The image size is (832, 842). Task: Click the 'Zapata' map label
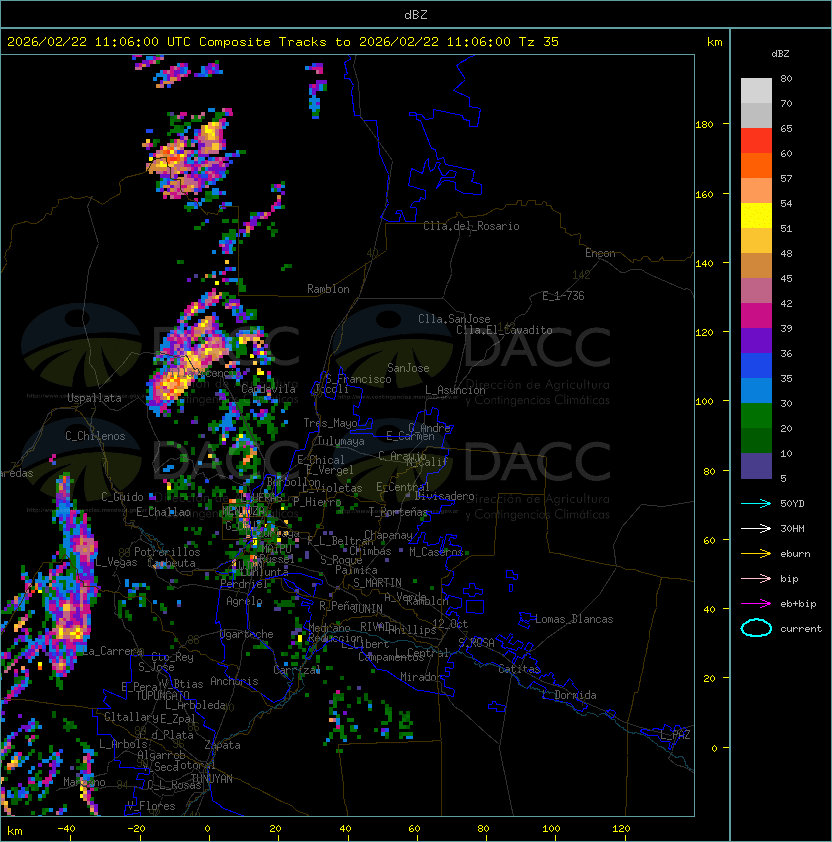pyautogui.click(x=222, y=745)
